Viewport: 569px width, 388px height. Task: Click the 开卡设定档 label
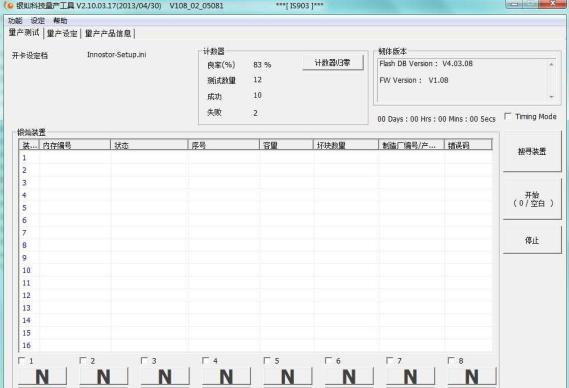[x=30, y=56]
